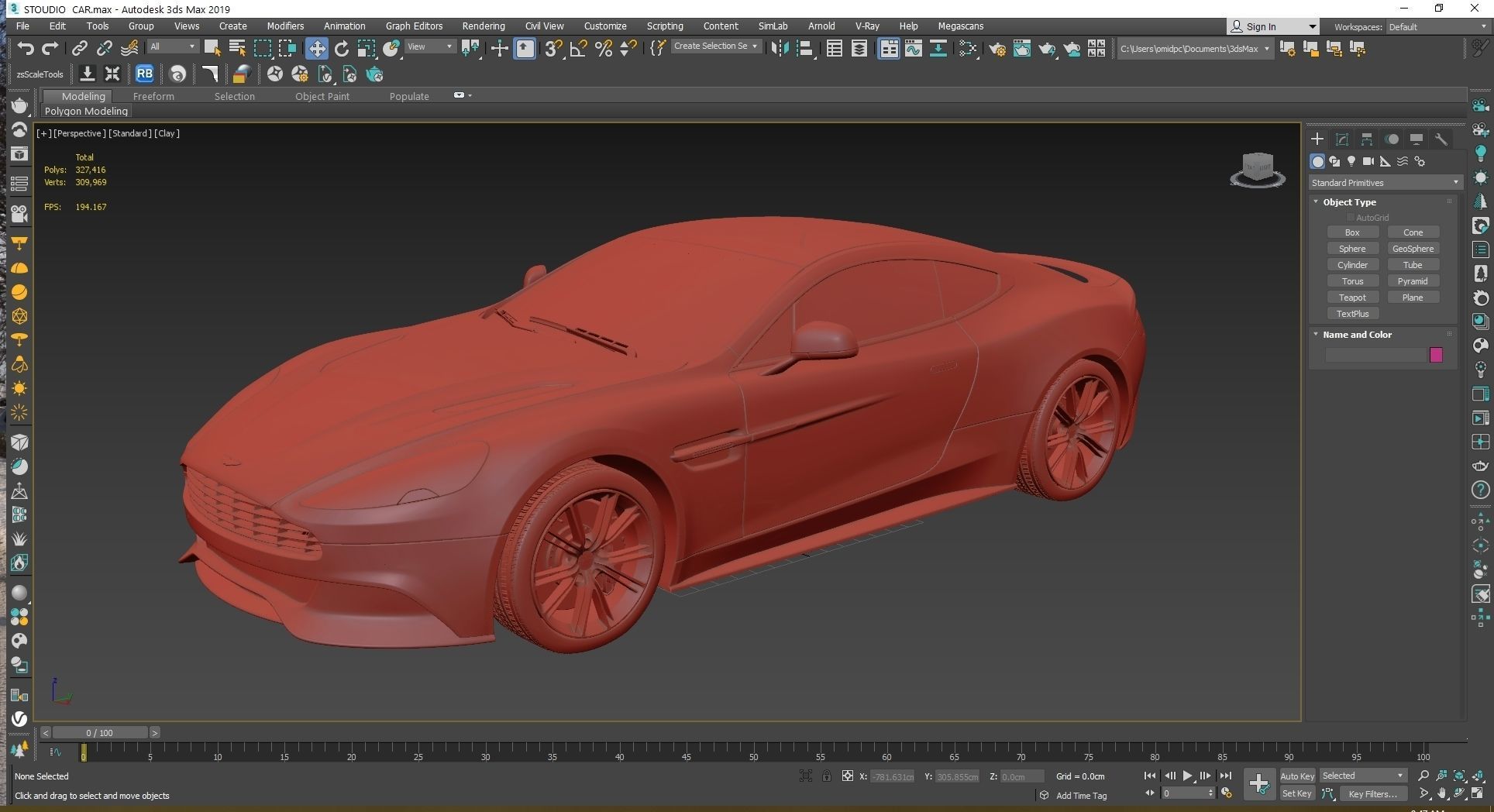
Task: Click the ViewCube in viewport
Action: [x=1257, y=170]
